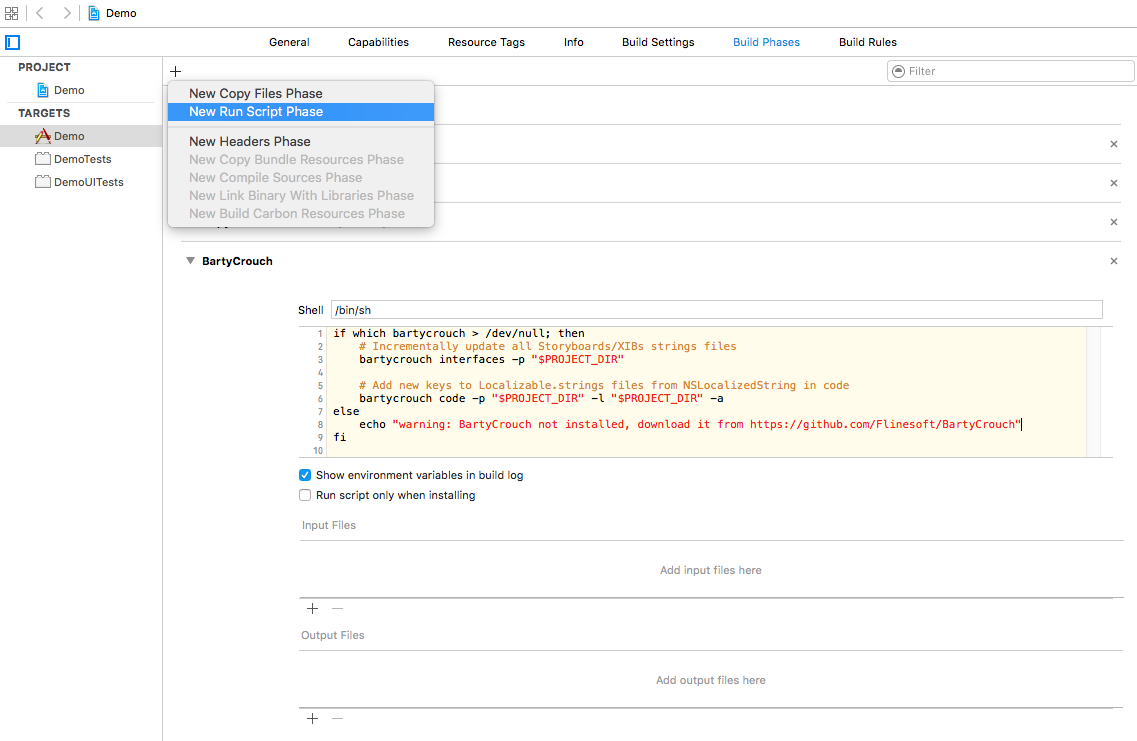Open the General tab
The width and height of the screenshot is (1137, 741).
click(x=289, y=42)
